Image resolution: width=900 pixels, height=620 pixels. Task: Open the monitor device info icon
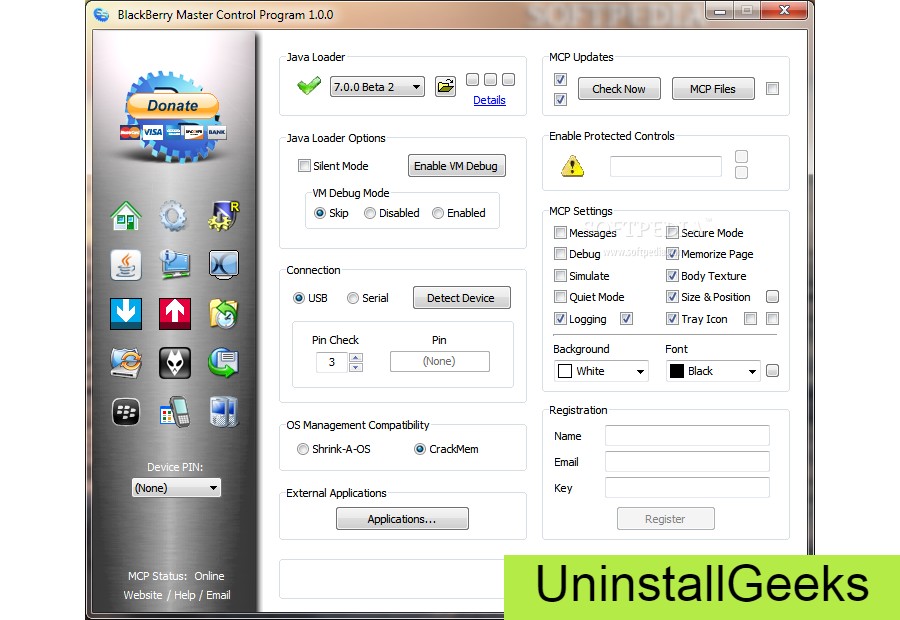[174, 265]
